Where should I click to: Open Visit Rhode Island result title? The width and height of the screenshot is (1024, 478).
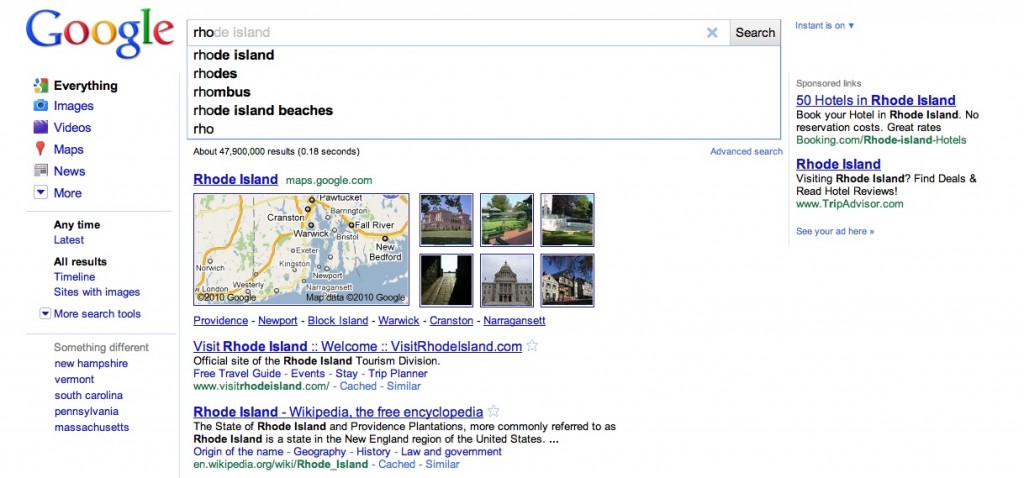(x=357, y=346)
